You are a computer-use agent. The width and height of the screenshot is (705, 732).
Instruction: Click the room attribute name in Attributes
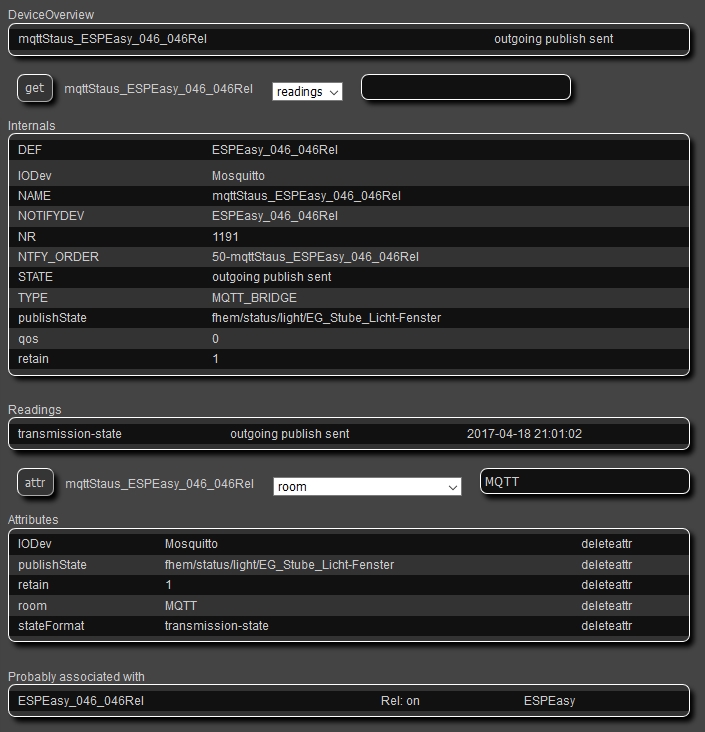click(x=32, y=606)
